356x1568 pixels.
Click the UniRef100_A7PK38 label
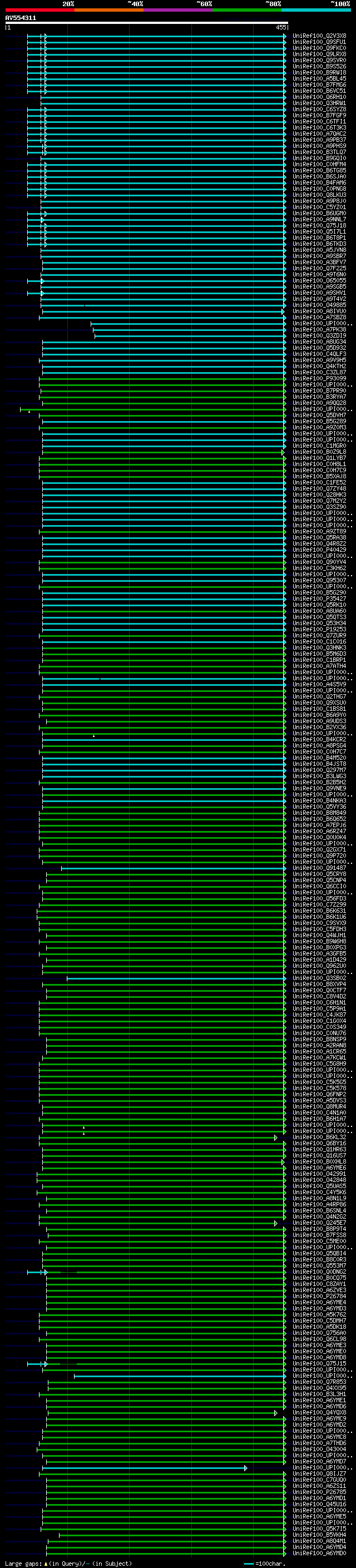coord(319,330)
